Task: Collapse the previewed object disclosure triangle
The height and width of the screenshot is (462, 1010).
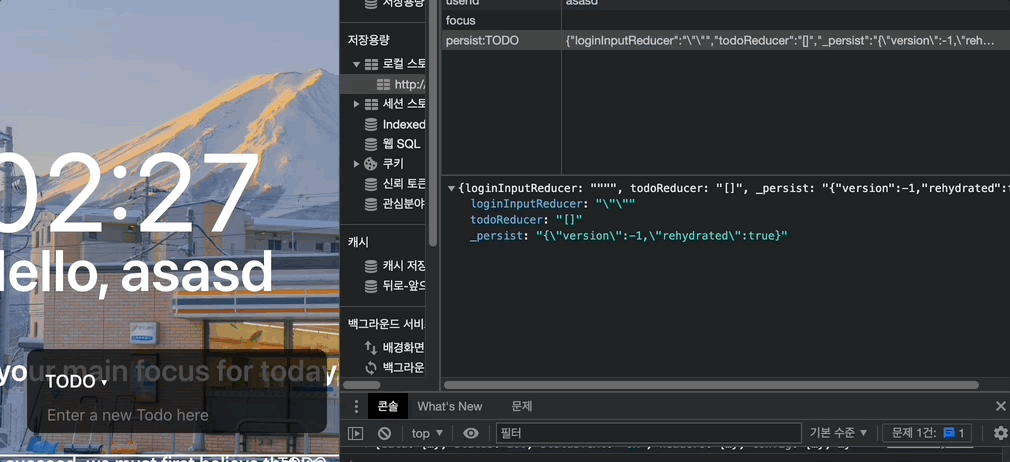Action: [x=452, y=188]
